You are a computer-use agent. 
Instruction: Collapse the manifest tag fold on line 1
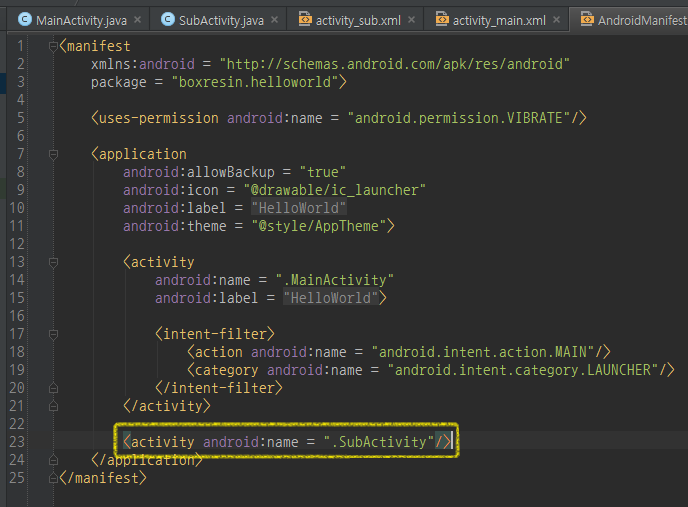point(54,46)
